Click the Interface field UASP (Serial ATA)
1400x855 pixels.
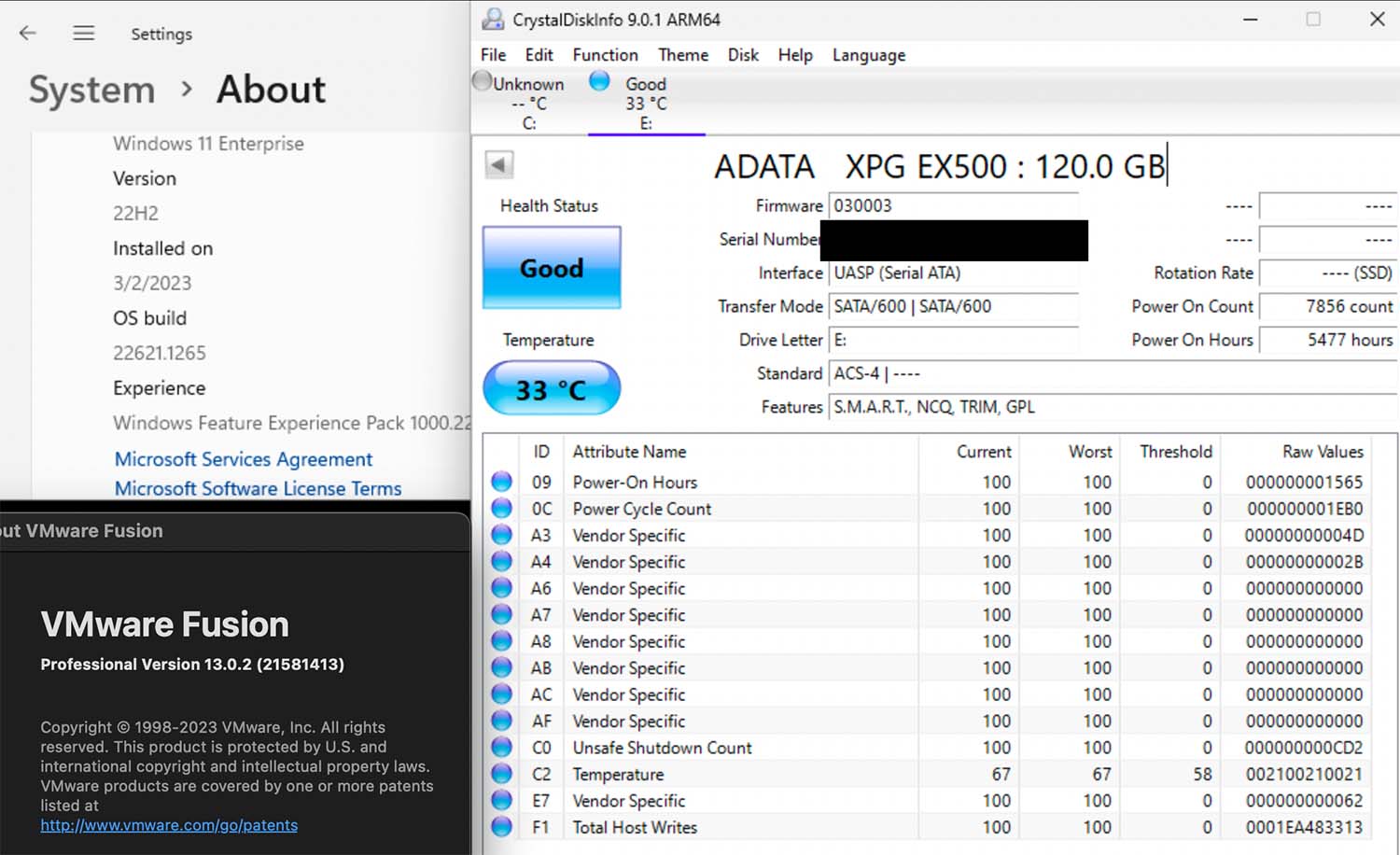(x=954, y=273)
